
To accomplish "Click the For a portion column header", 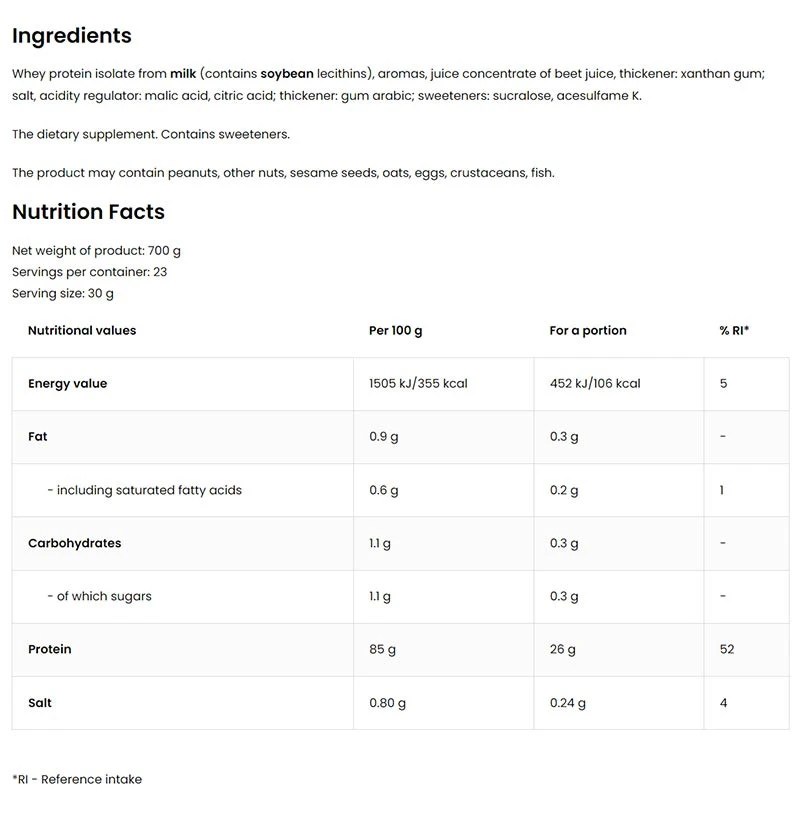I will click(x=588, y=331).
